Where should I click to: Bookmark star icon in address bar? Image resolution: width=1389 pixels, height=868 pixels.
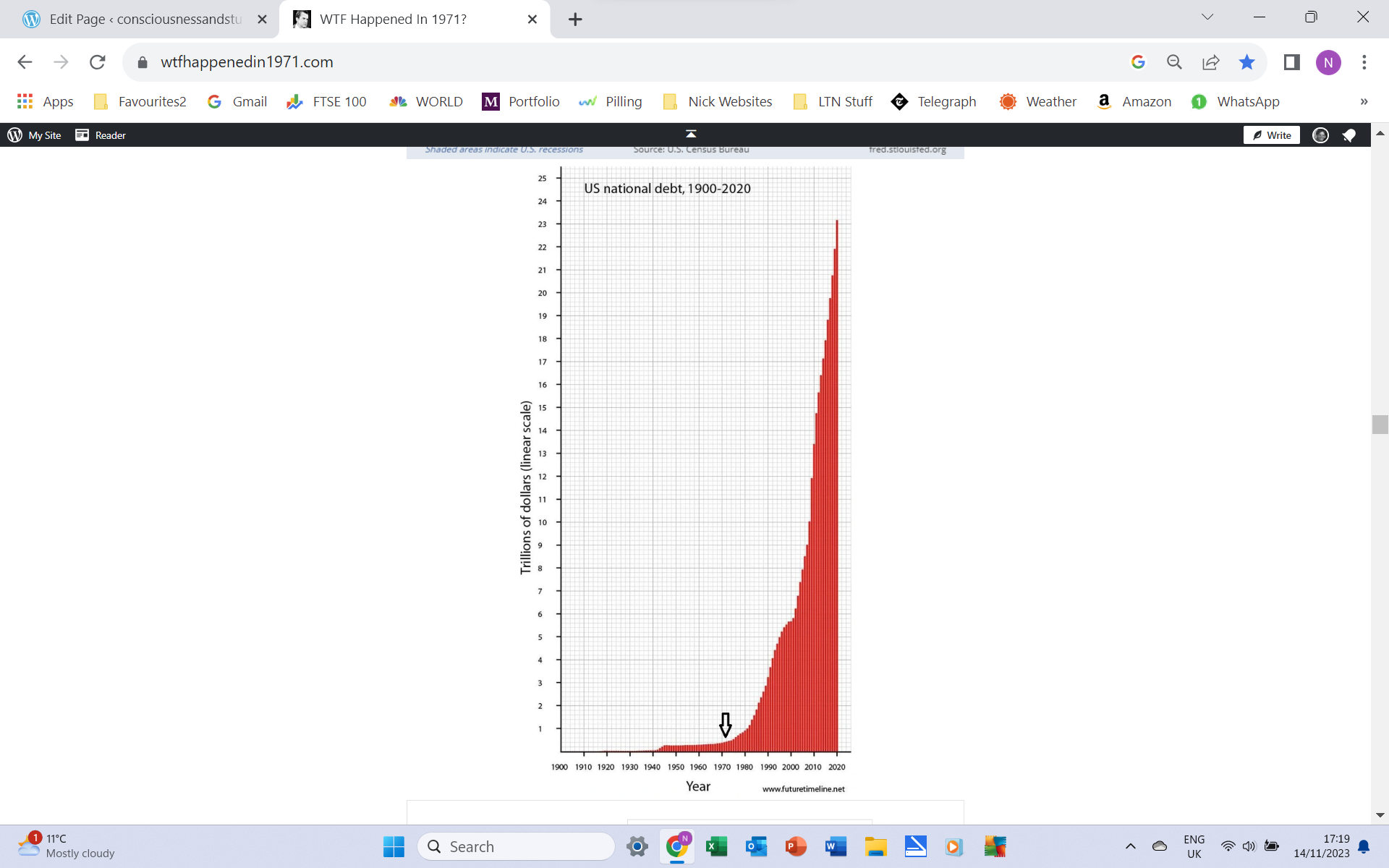1246,62
